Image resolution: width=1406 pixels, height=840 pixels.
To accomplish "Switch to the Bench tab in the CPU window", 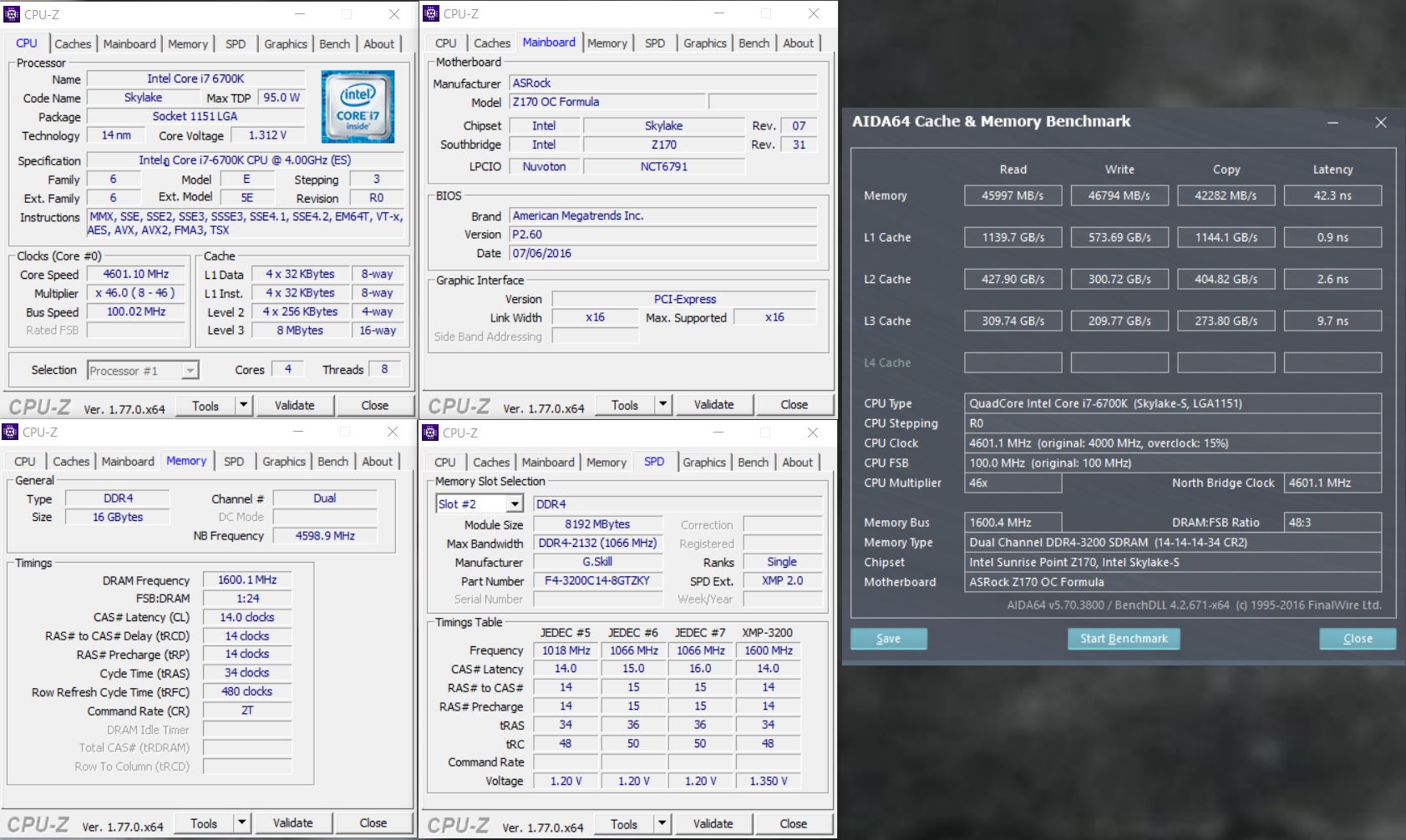I will pyautogui.click(x=335, y=43).
